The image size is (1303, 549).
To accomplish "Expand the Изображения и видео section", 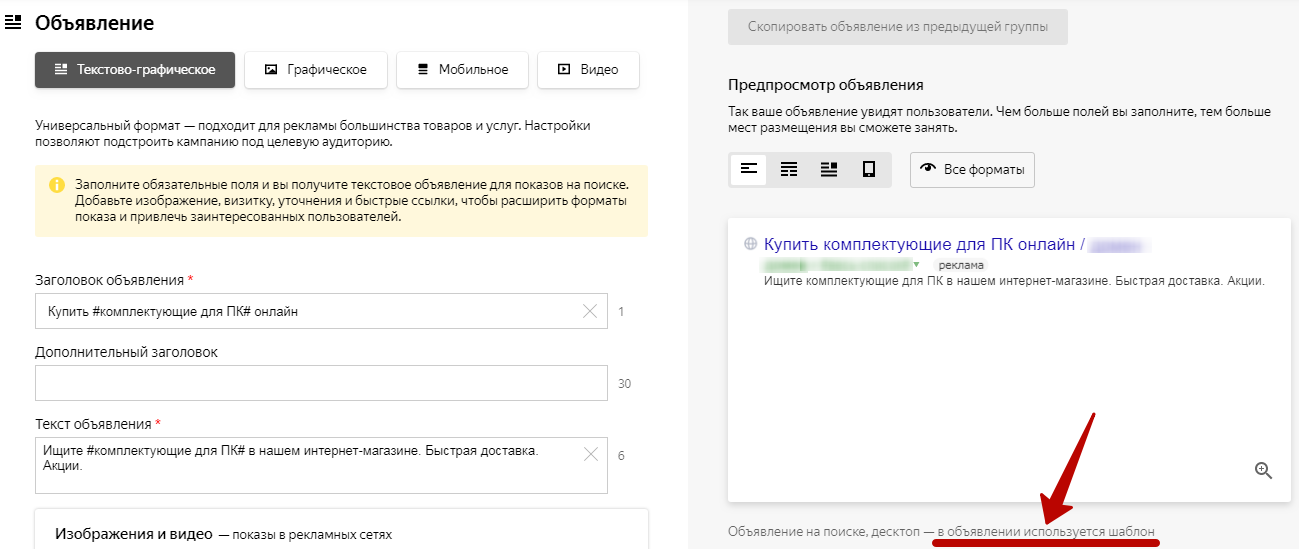I will click(133, 534).
